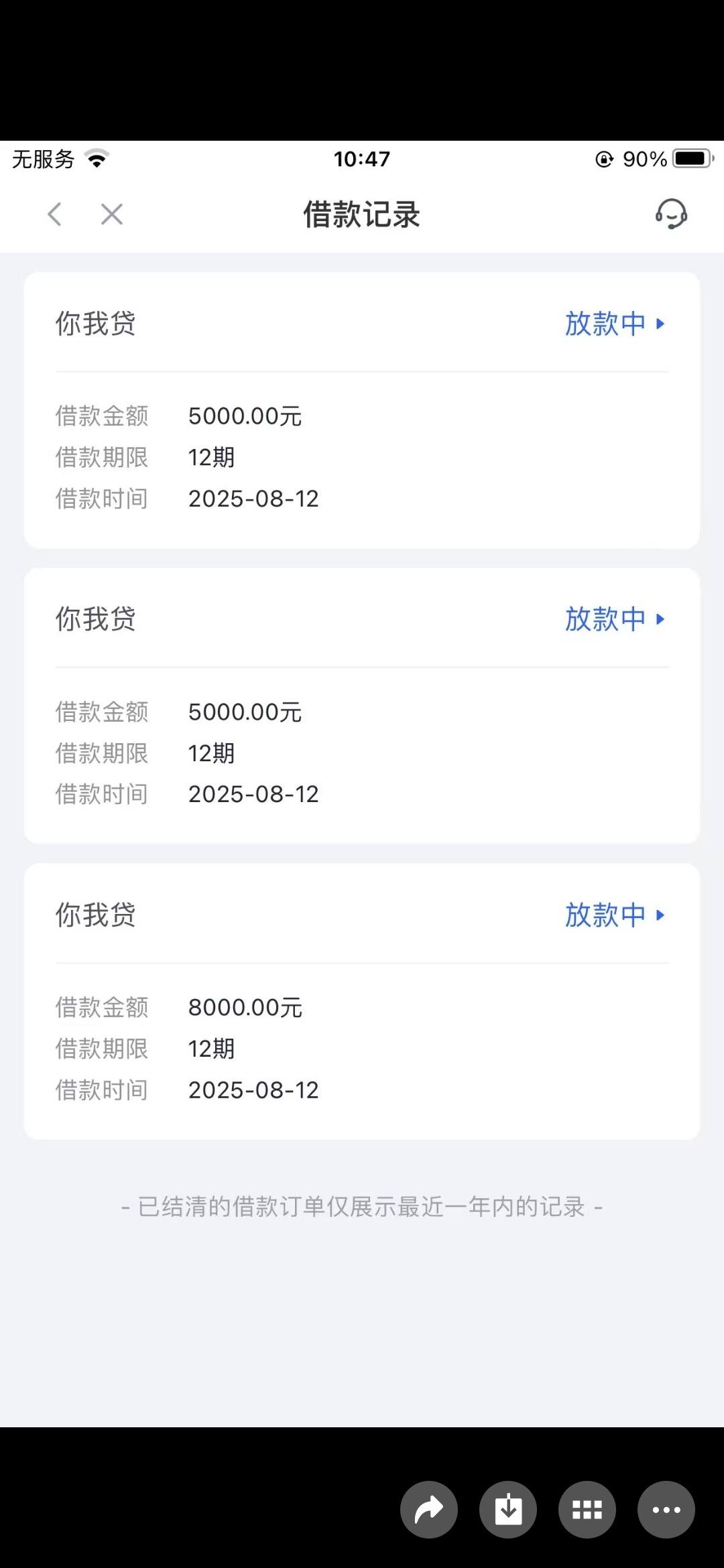The width and height of the screenshot is (724, 1568).
Task: Tap the share arrow icon
Action: pyautogui.click(x=429, y=1510)
